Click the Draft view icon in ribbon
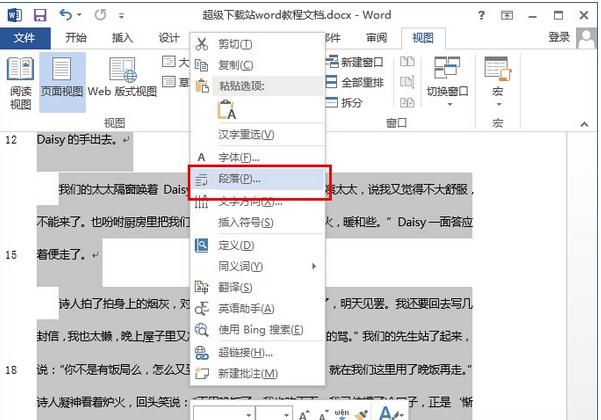The height and width of the screenshot is (420, 601). coord(169,82)
